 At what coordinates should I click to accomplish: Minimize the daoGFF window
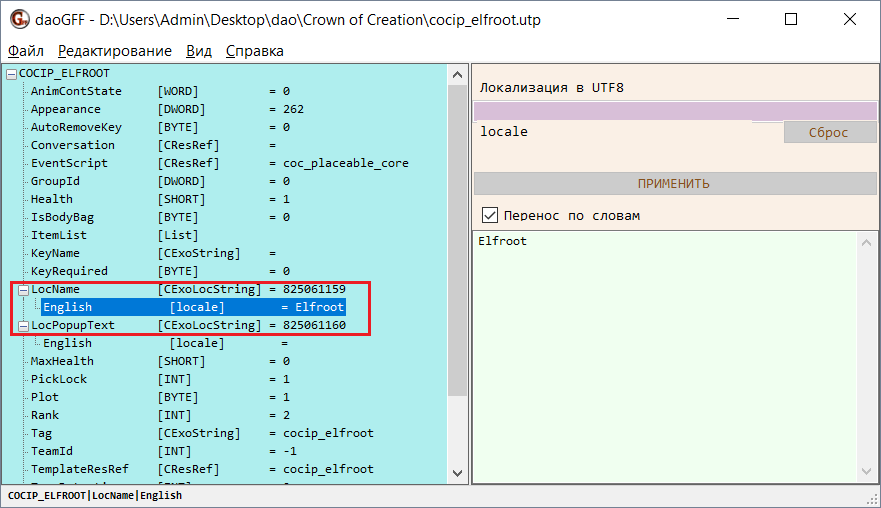pos(733,19)
